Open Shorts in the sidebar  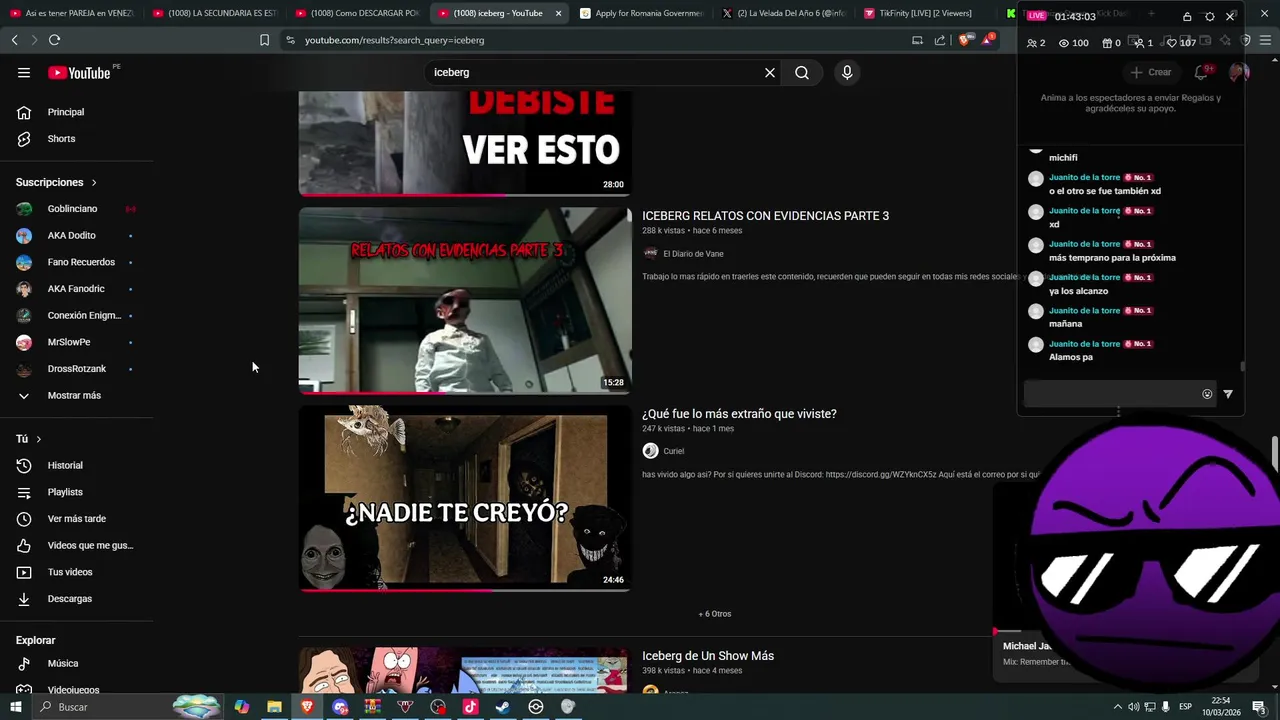pyautogui.click(x=61, y=139)
